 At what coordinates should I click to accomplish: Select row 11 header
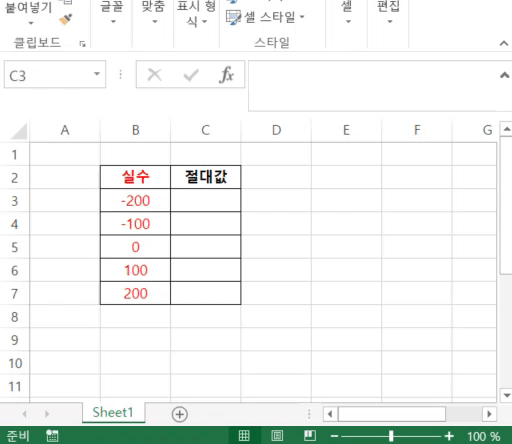(x=14, y=386)
